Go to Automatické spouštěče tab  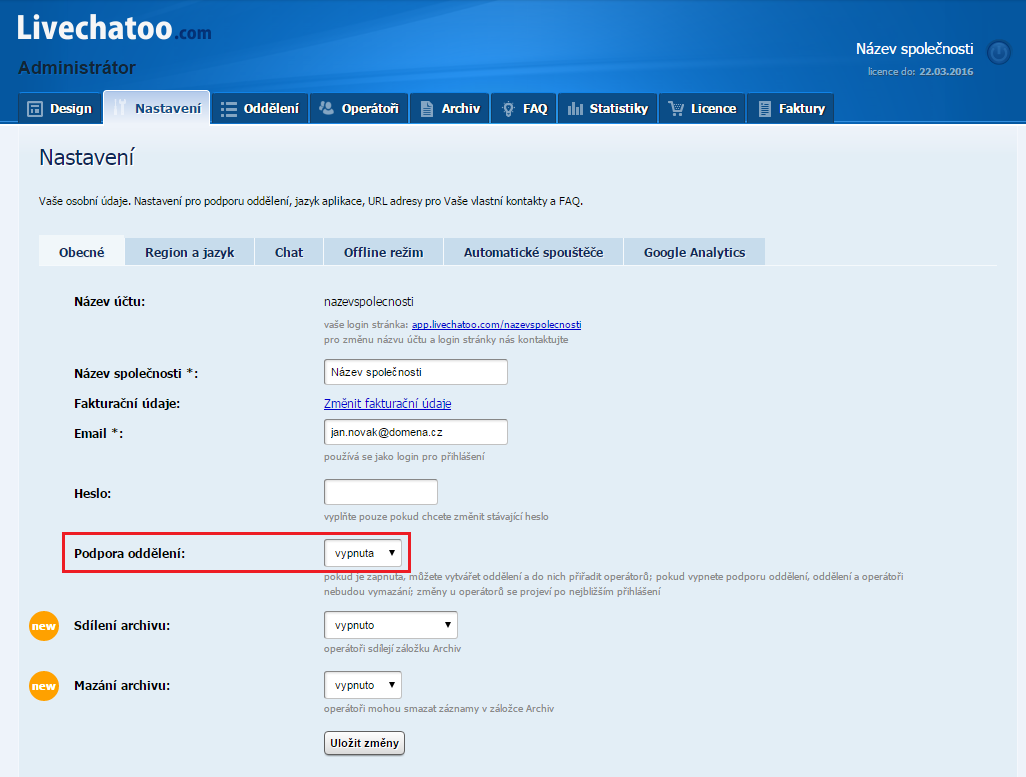533,252
